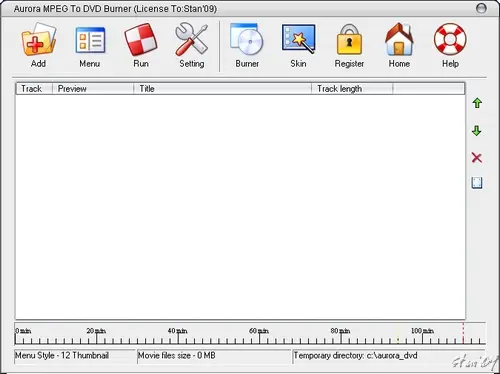The image size is (500, 374).
Task: Open Setting with the wrench and screwdriver icon
Action: coord(192,39)
